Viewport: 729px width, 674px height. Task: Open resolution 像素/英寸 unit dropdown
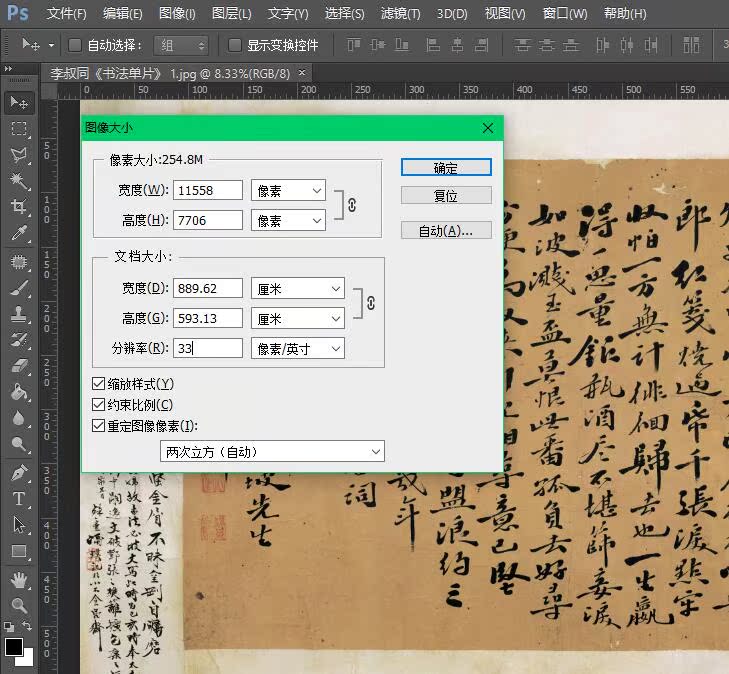tap(298, 348)
